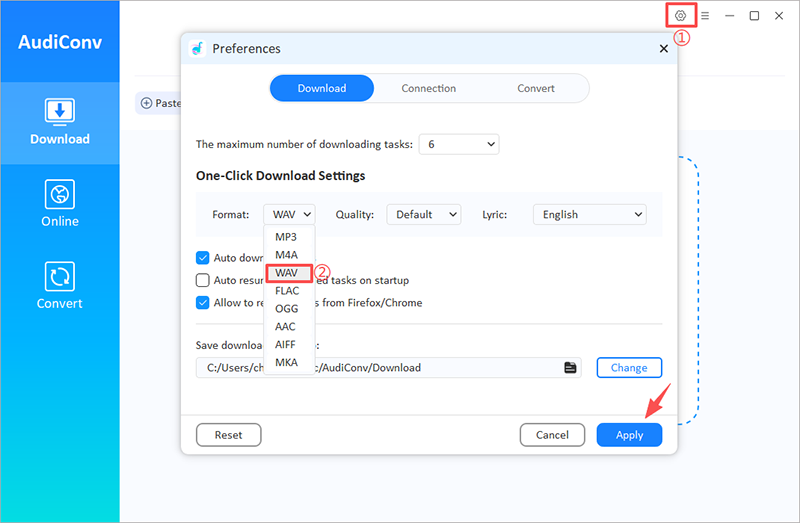Viewport: 800px width, 523px height.
Task: Toggle Allow from Firefox/Chrome checkbox
Action: coord(203,303)
